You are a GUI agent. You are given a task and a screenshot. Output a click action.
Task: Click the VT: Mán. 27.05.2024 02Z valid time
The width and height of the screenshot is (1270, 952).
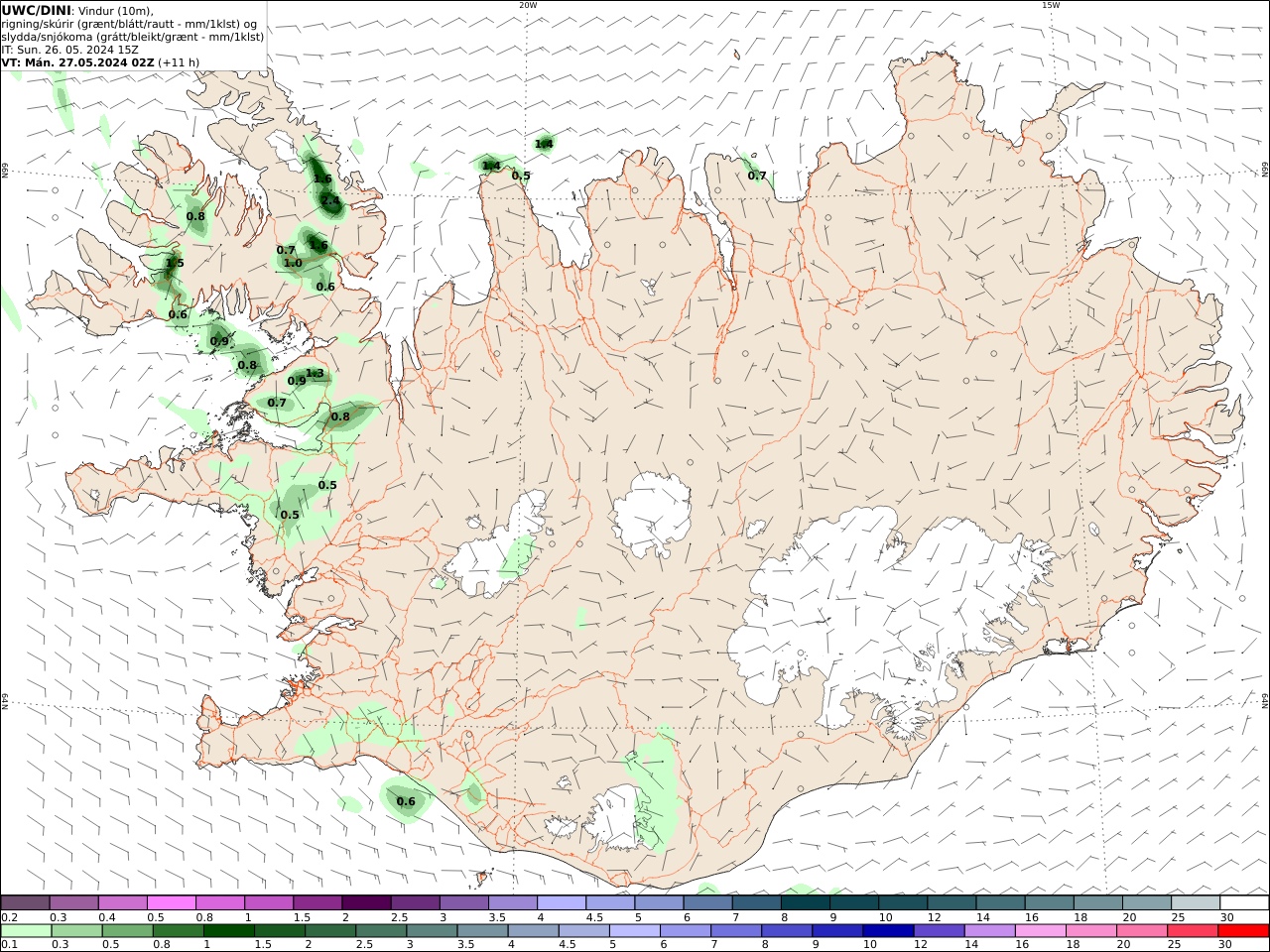click(78, 61)
